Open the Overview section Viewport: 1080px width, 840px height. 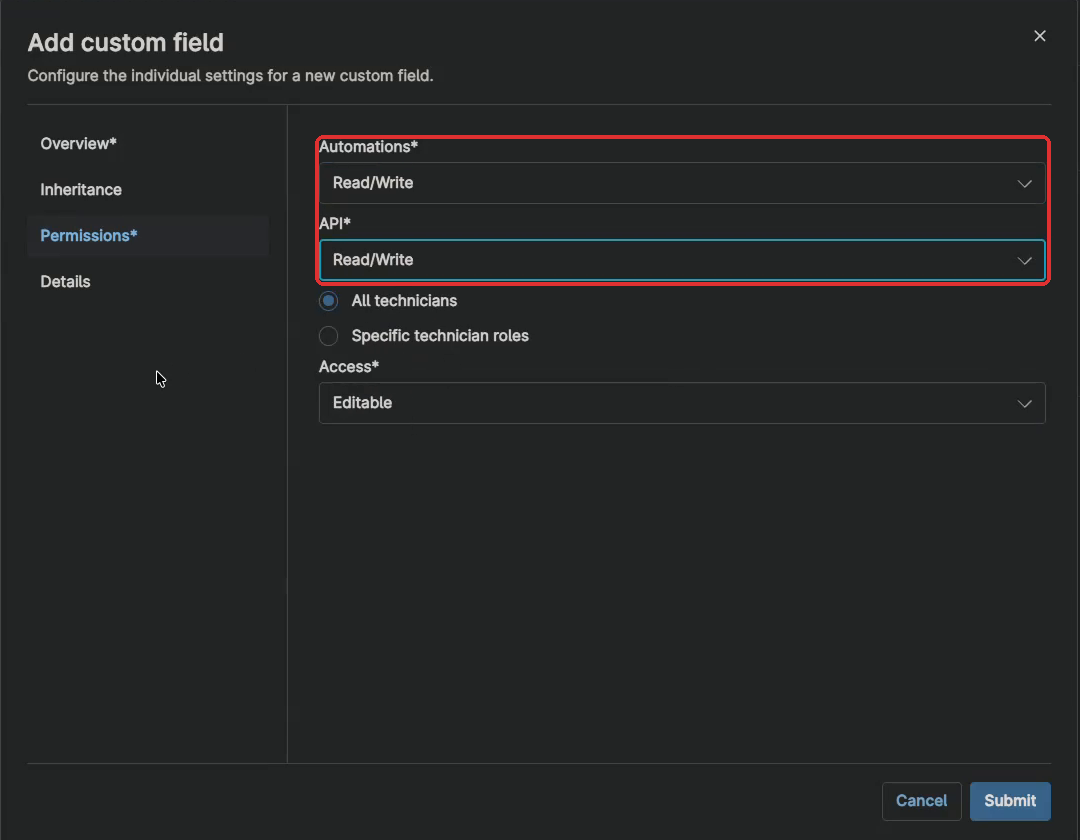click(x=79, y=144)
